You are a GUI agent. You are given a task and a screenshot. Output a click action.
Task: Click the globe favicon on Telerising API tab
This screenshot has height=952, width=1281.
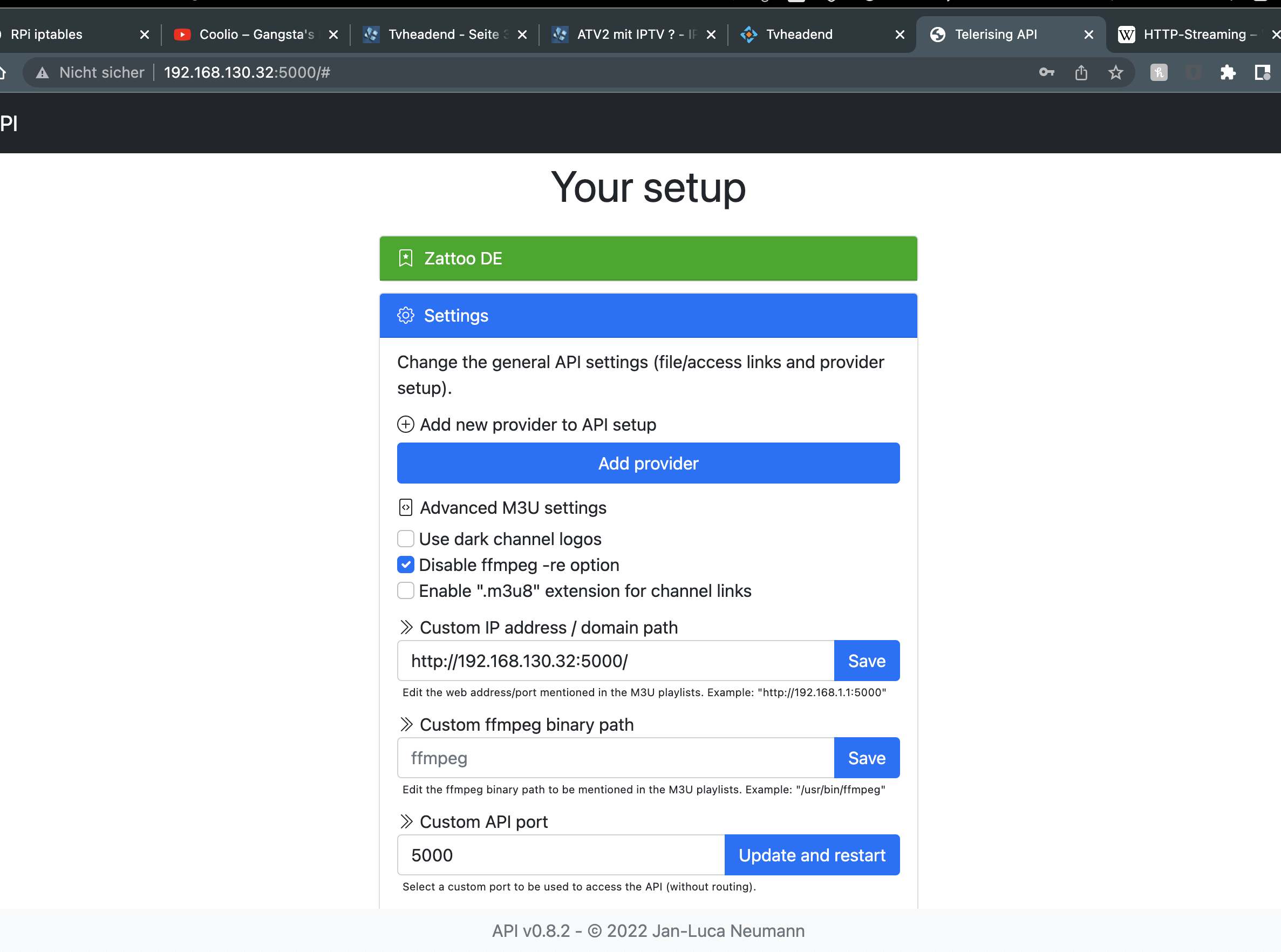point(938,35)
